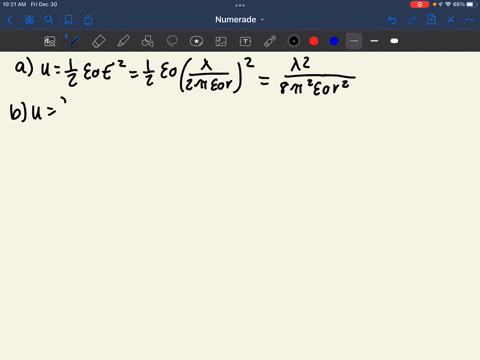Select the Shapes tool
480x360 pixels.
148,41
